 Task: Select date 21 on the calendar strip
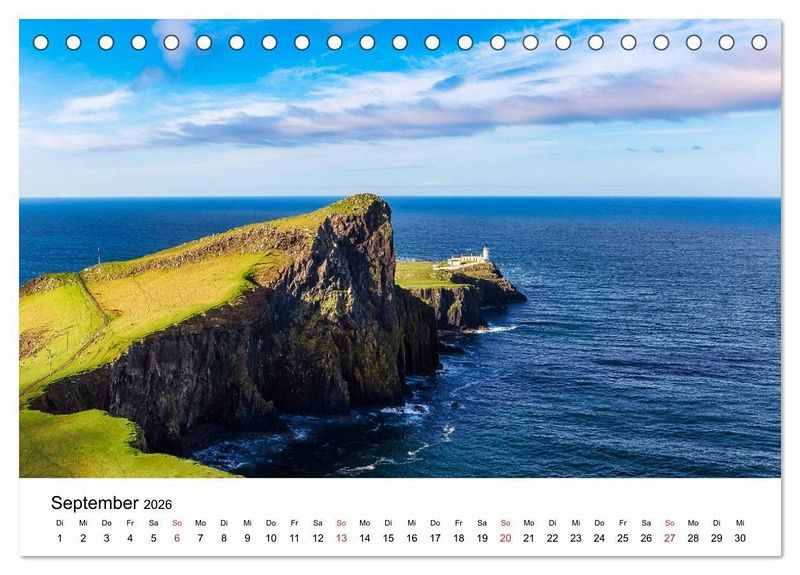click(x=529, y=538)
